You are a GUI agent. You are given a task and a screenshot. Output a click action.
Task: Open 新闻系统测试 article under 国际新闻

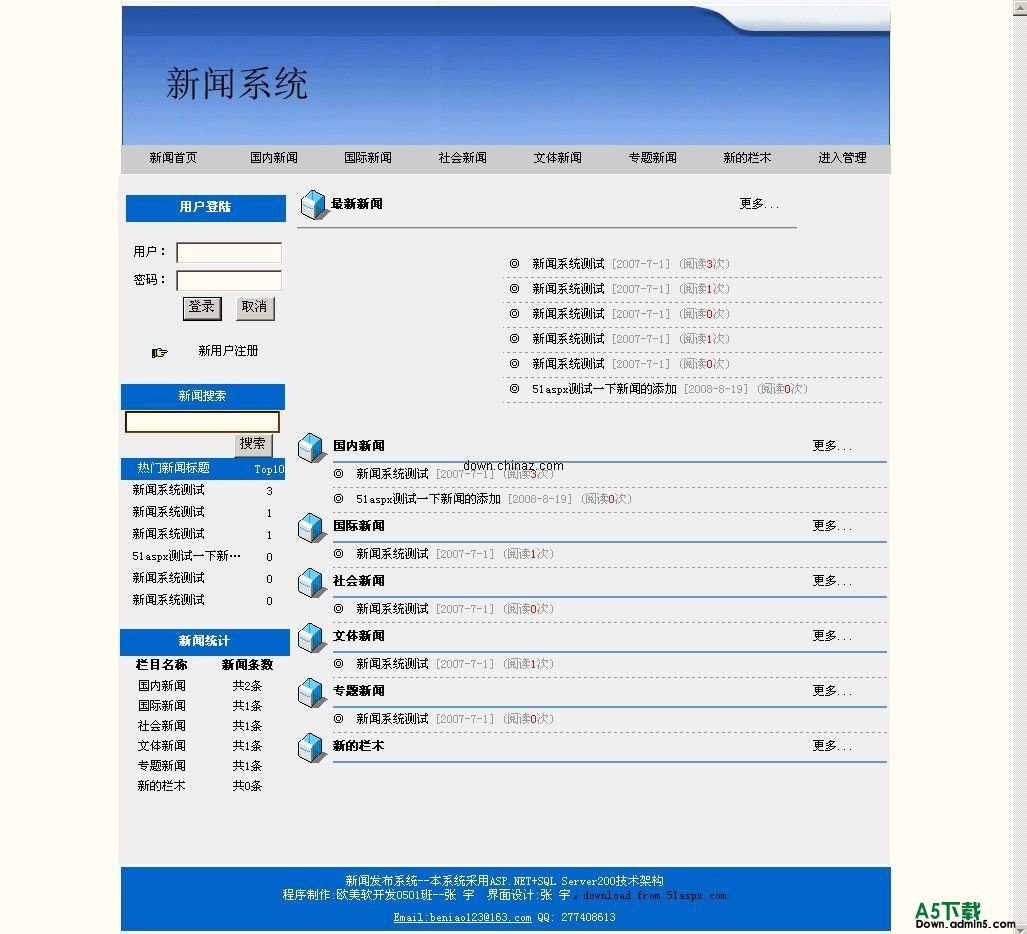pos(392,554)
